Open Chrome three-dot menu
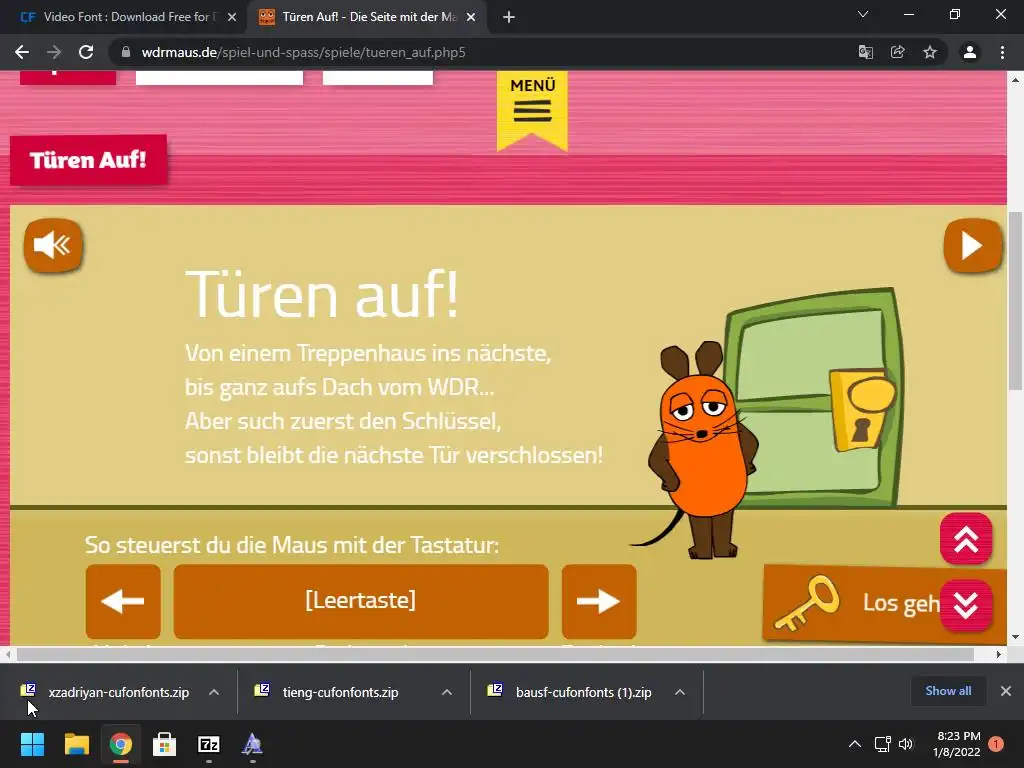The height and width of the screenshot is (768, 1024). click(1002, 52)
